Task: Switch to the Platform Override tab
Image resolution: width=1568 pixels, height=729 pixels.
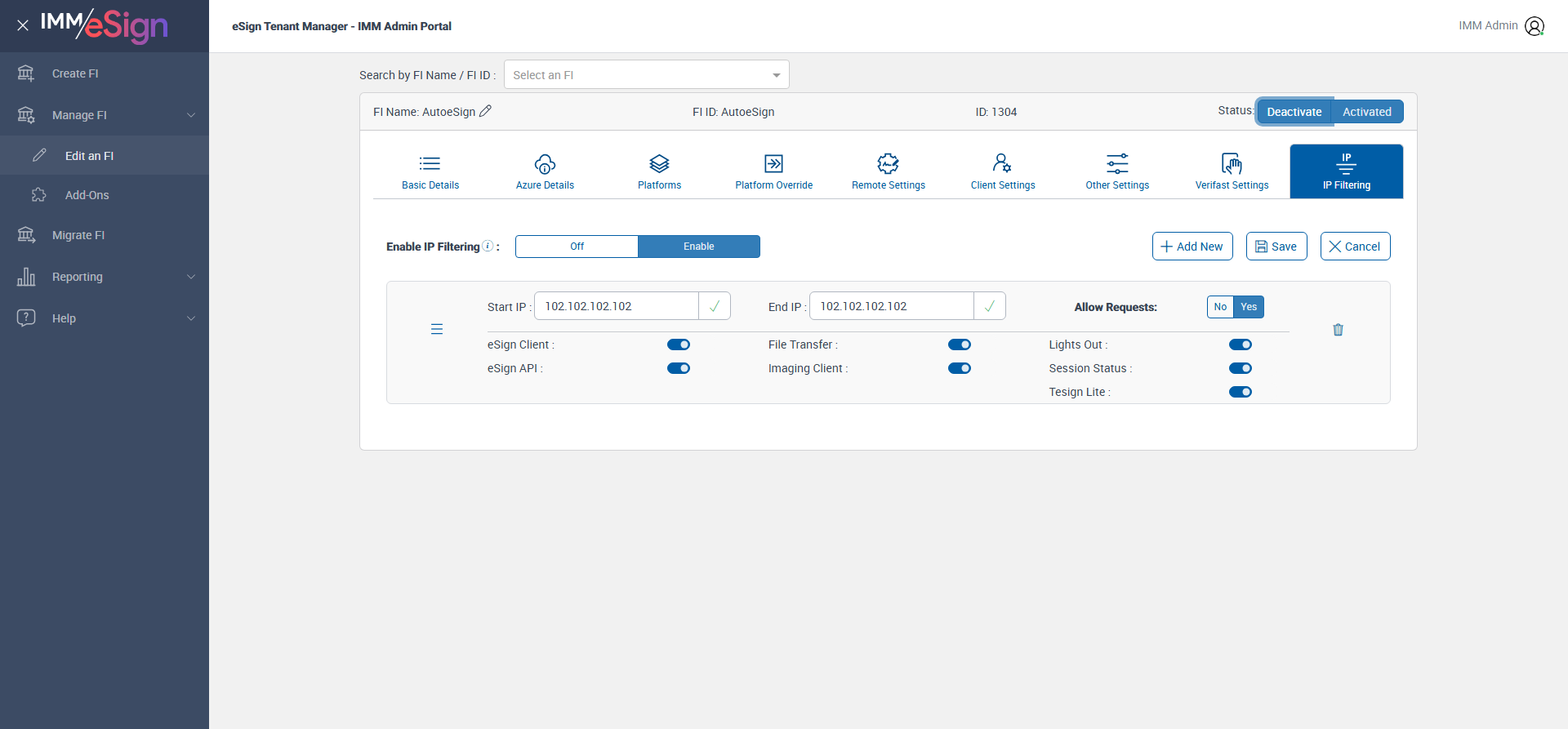Action: (773, 171)
